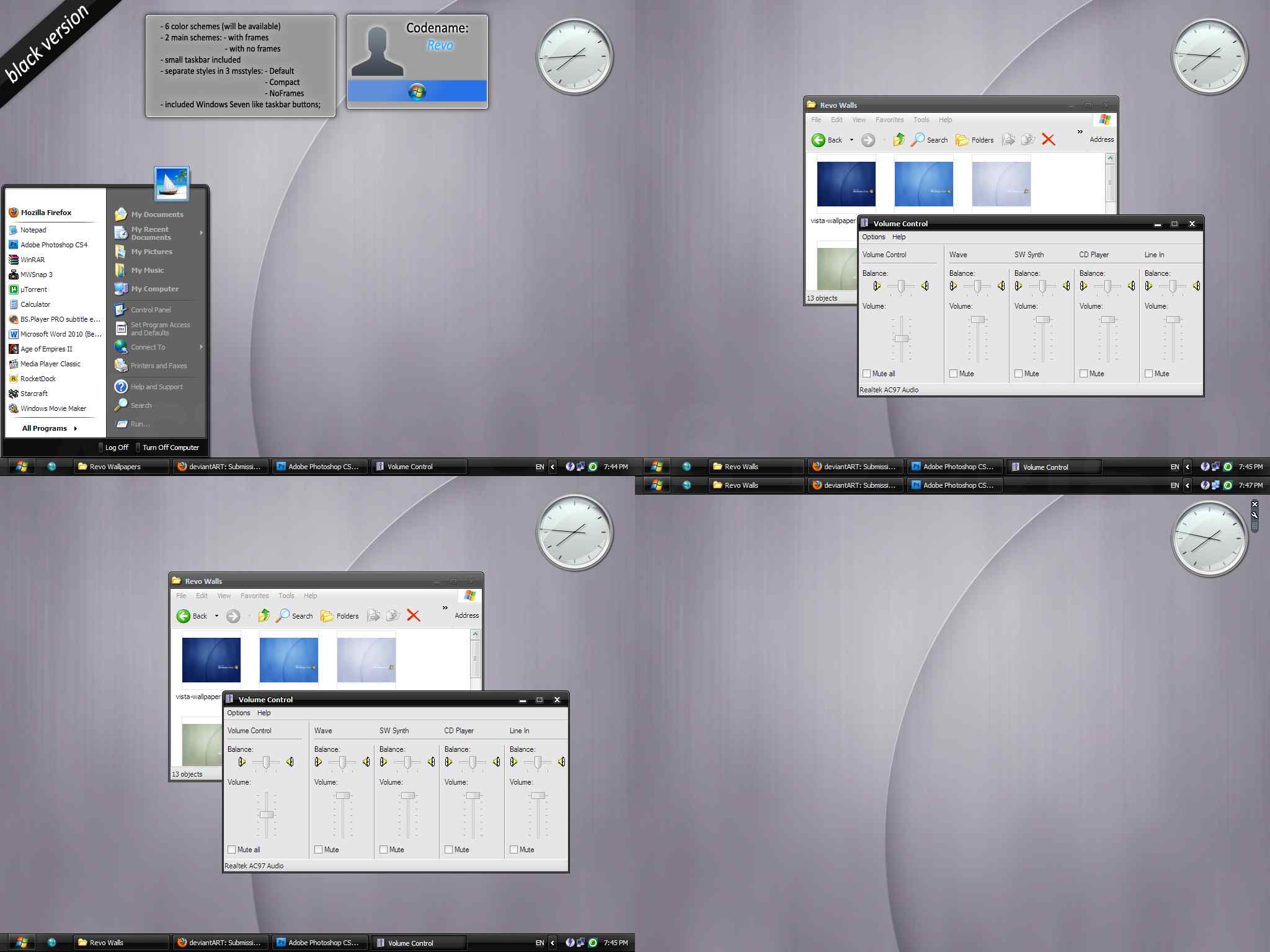The image size is (1270, 952).
Task: Check Line In Mute in lower Volume Control window
Action: [513, 850]
